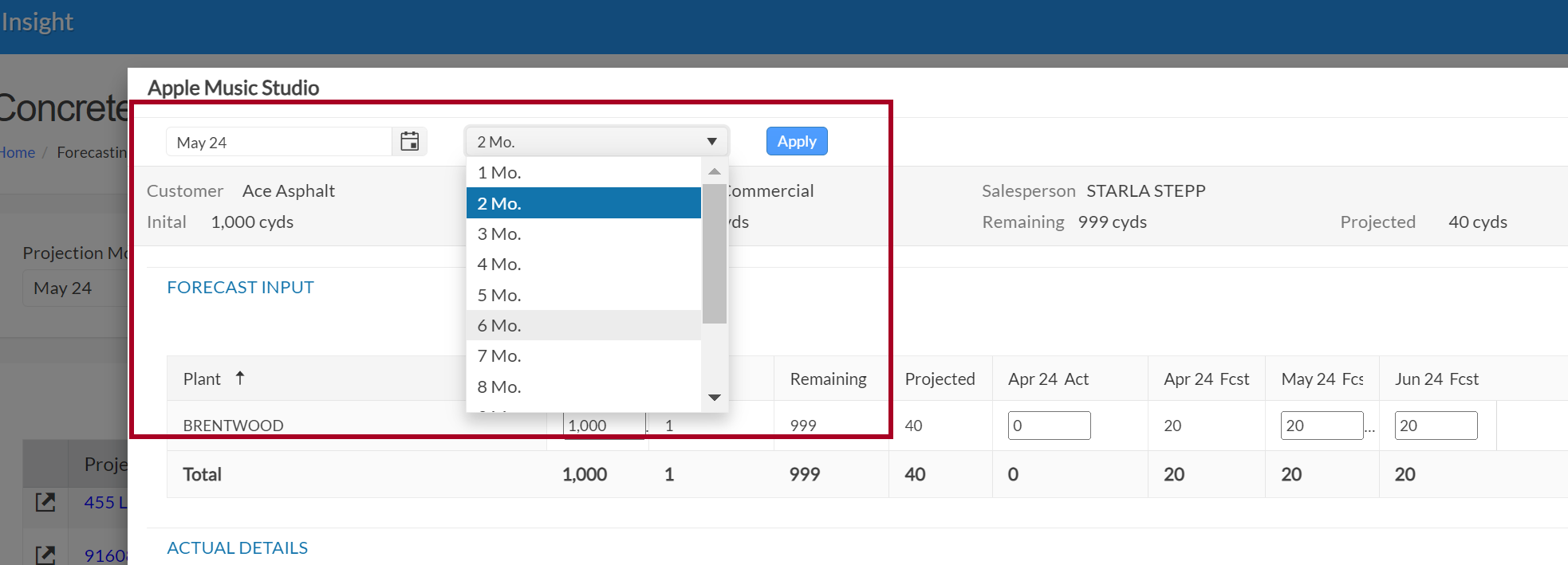This screenshot has height=565, width=1568.
Task: Click the May 24 Fcst column header
Action: point(1322,379)
